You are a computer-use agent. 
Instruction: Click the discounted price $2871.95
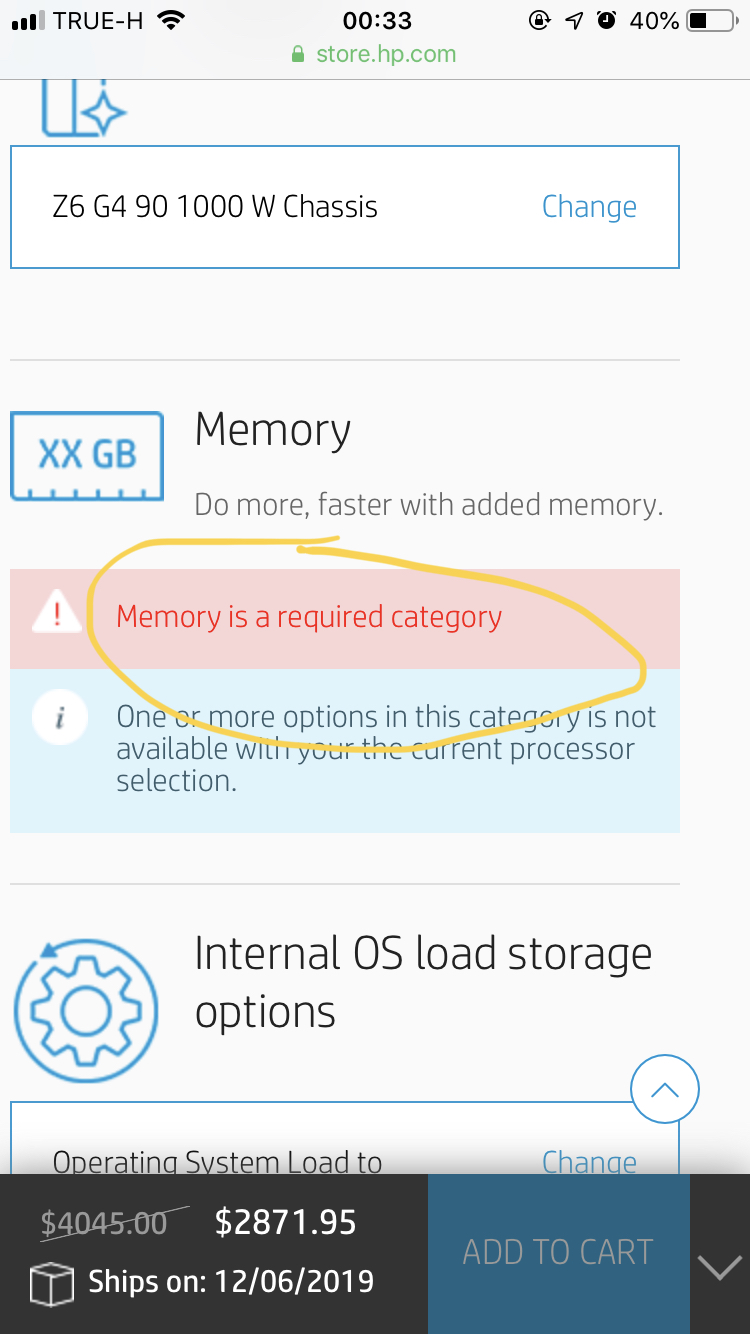(x=286, y=1222)
